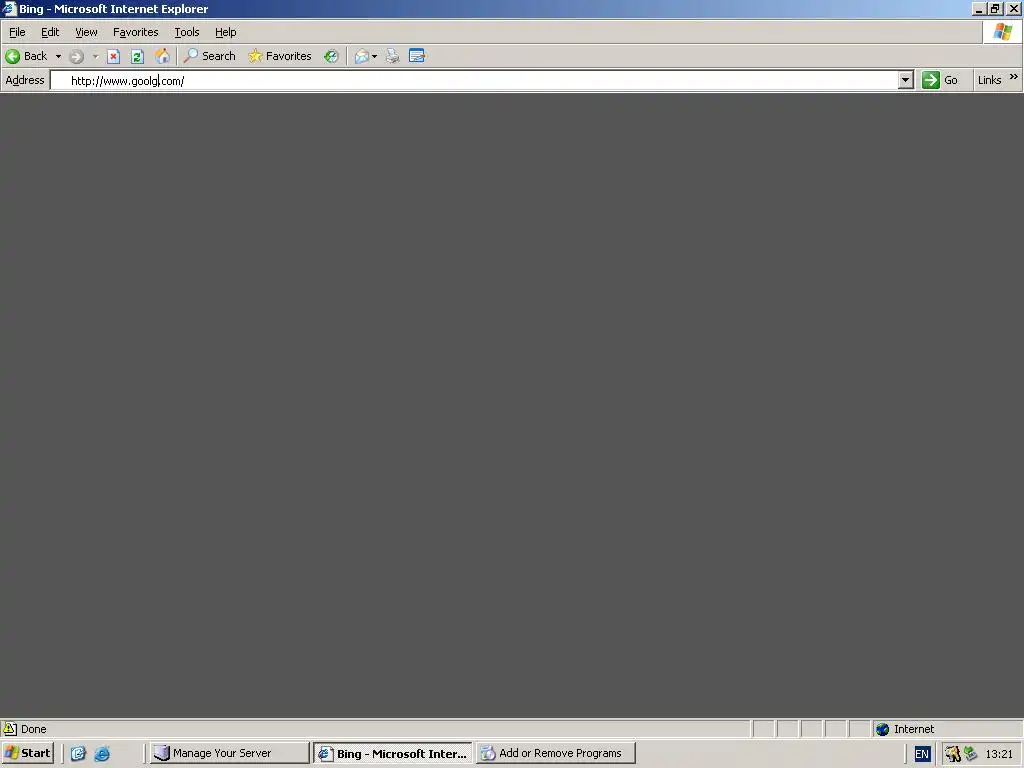Switch to Manage Your Server taskbar button

[x=229, y=753]
